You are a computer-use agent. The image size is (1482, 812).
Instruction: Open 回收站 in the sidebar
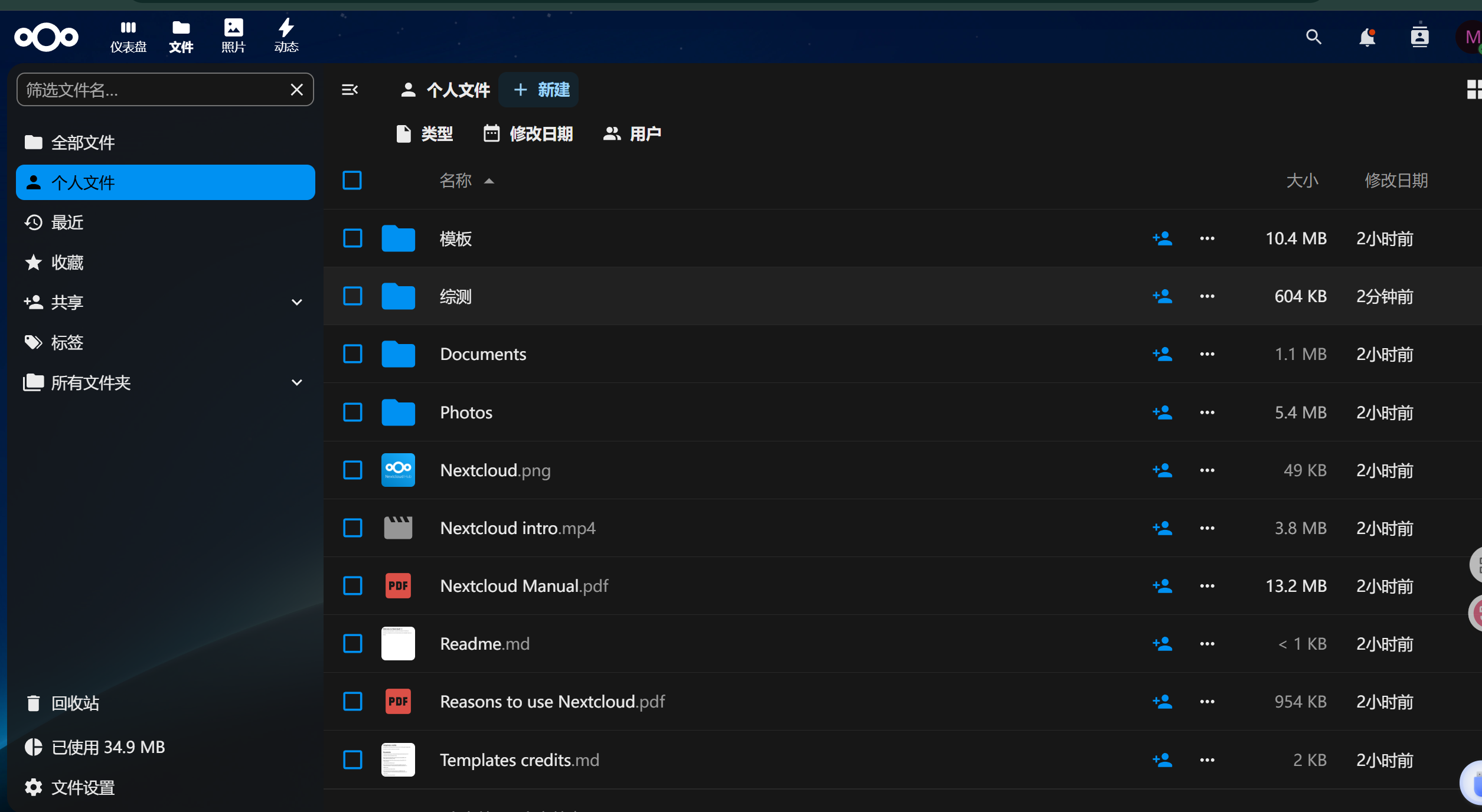[74, 703]
